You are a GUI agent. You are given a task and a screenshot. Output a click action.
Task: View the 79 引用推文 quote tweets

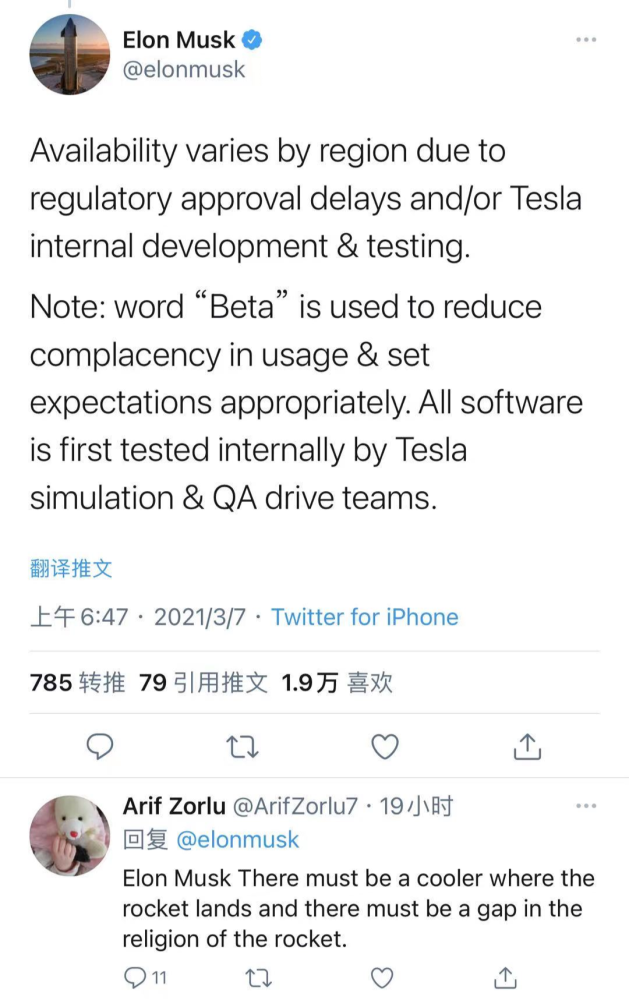[204, 683]
